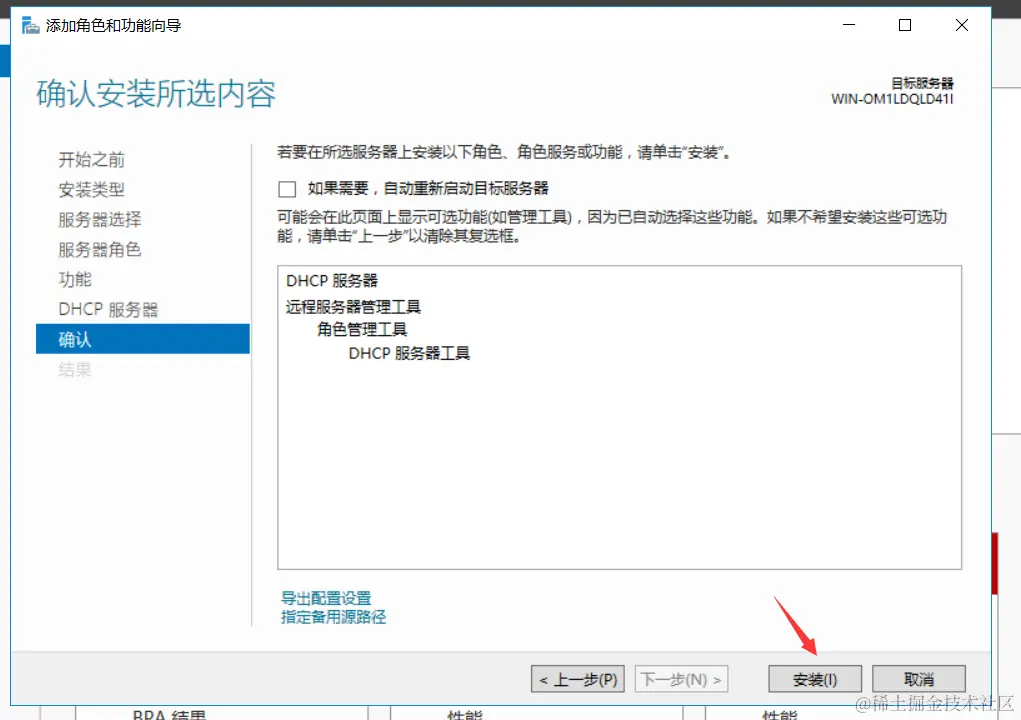Select 功能 step in sidebar
Image resolution: width=1021 pixels, height=720 pixels.
pos(75,279)
